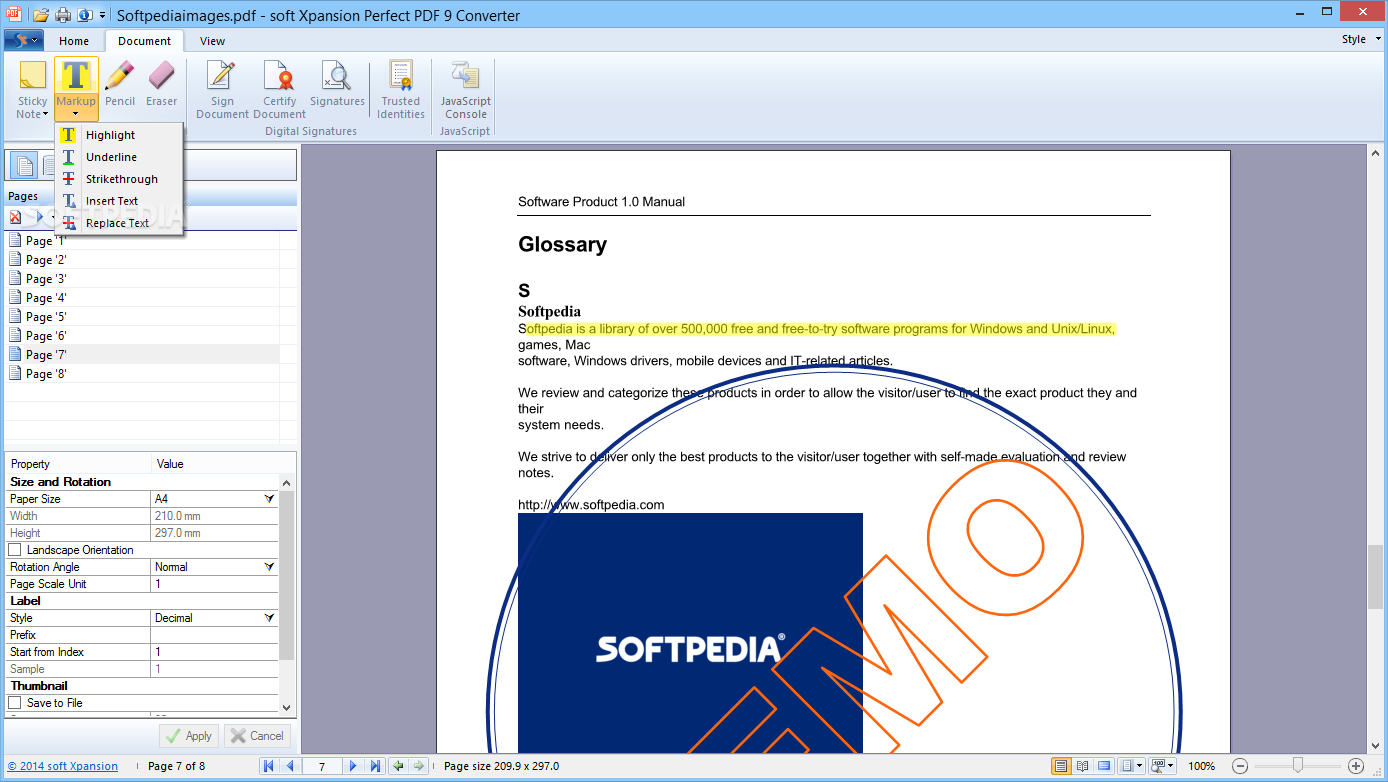Open file using the folder icon
Viewport: 1388px width, 782px height.
click(41, 15)
